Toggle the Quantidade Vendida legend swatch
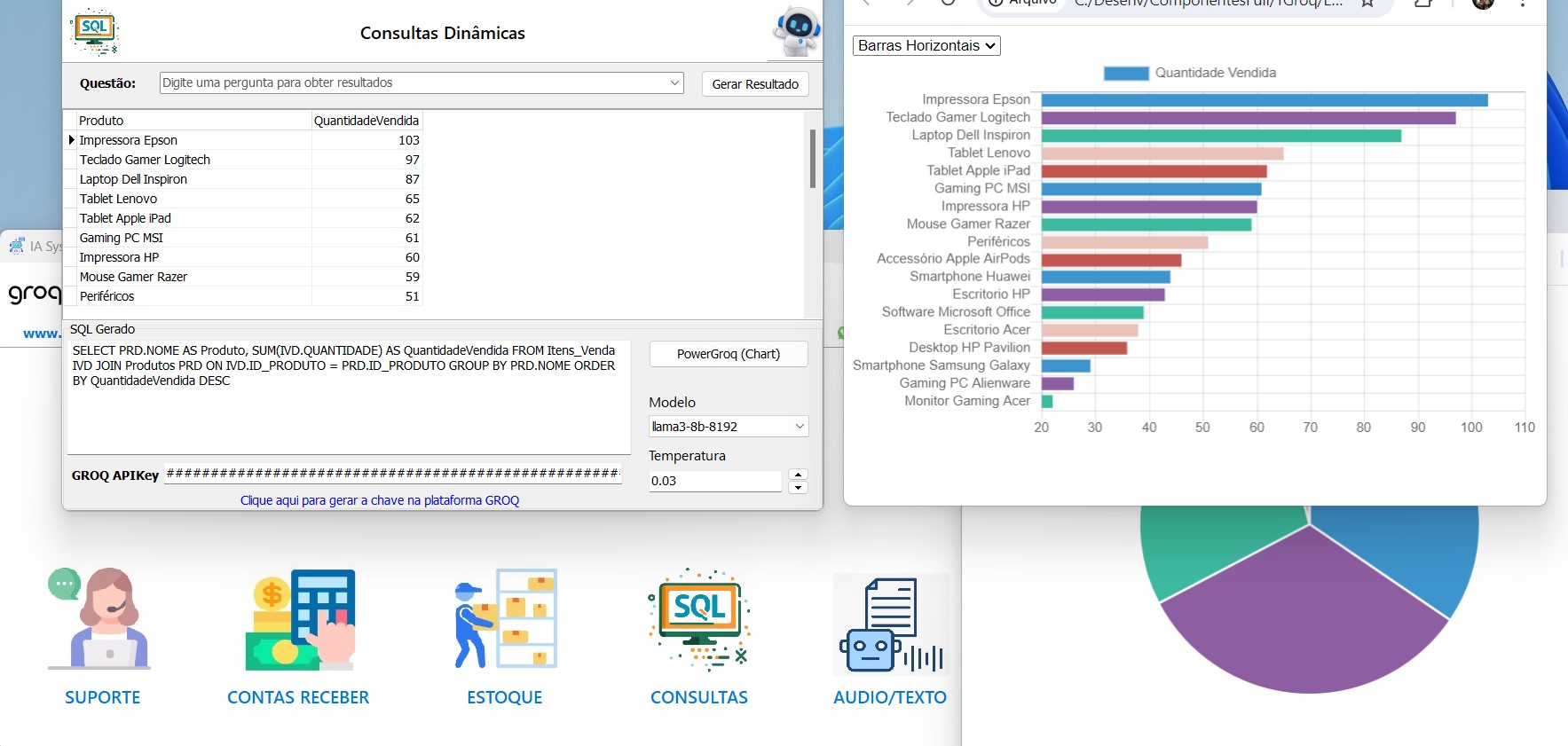 (x=1126, y=73)
